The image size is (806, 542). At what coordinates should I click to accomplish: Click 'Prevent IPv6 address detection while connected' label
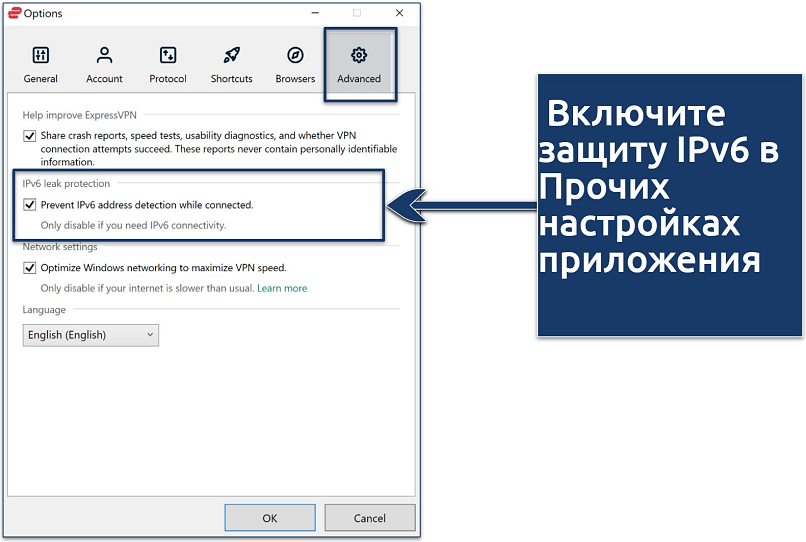coord(147,205)
